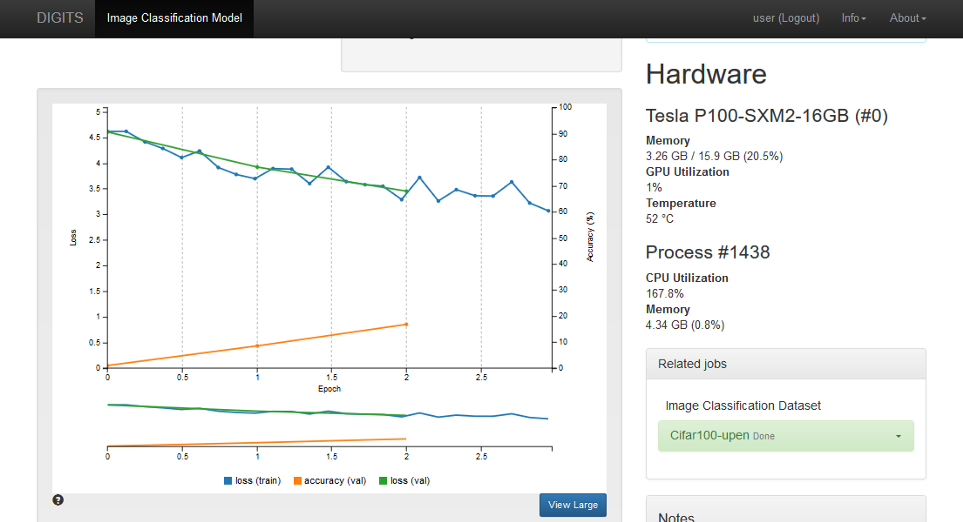
Task: Click the last blue train loss data point
Action: (x=548, y=211)
